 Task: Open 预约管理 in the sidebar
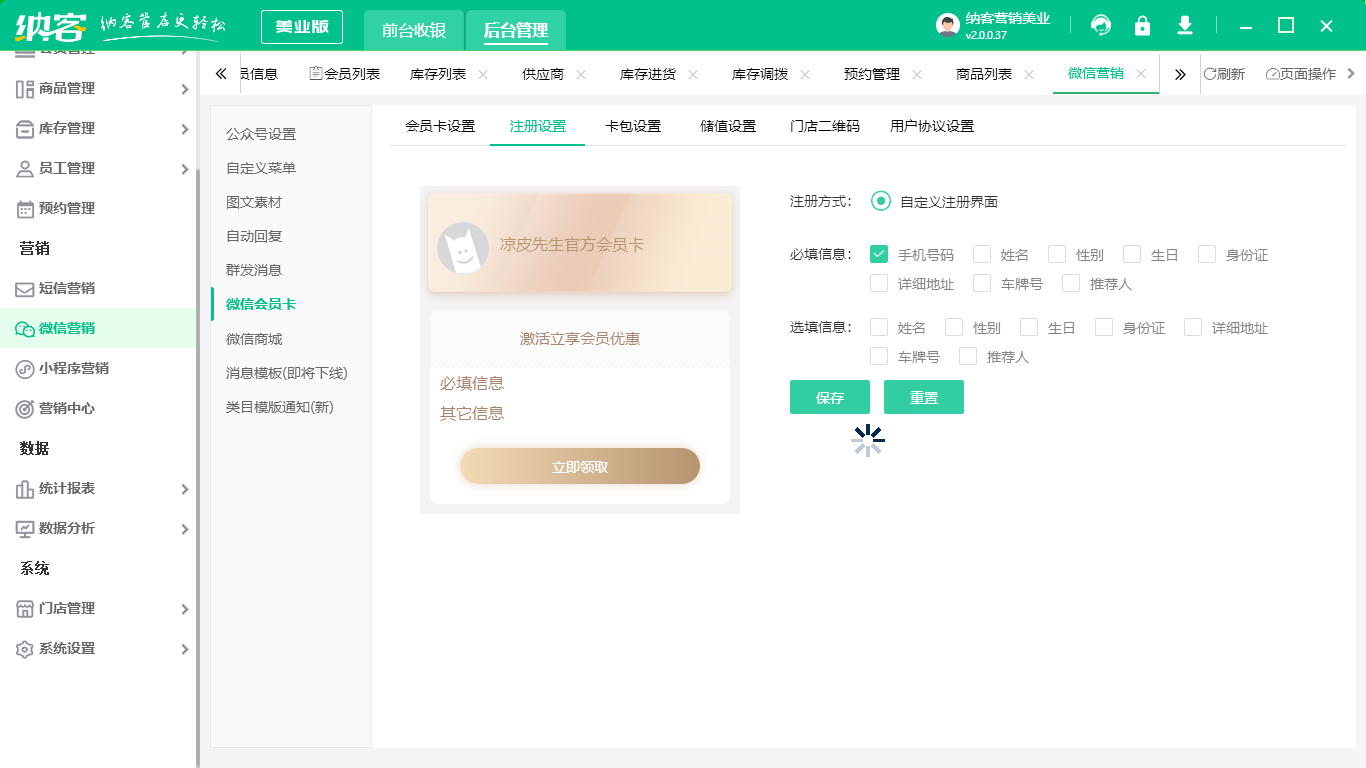(x=67, y=208)
